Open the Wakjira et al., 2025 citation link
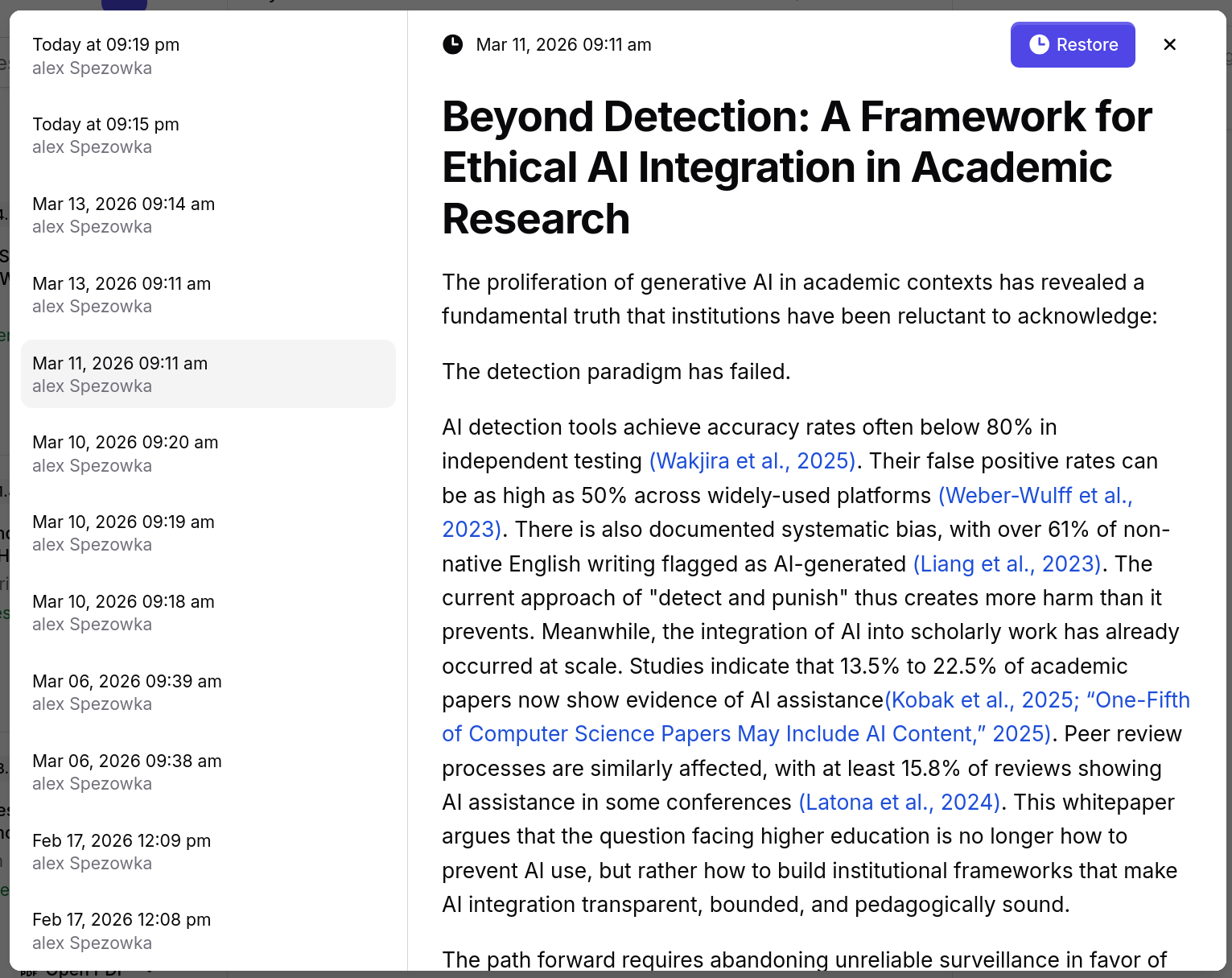 [752, 460]
